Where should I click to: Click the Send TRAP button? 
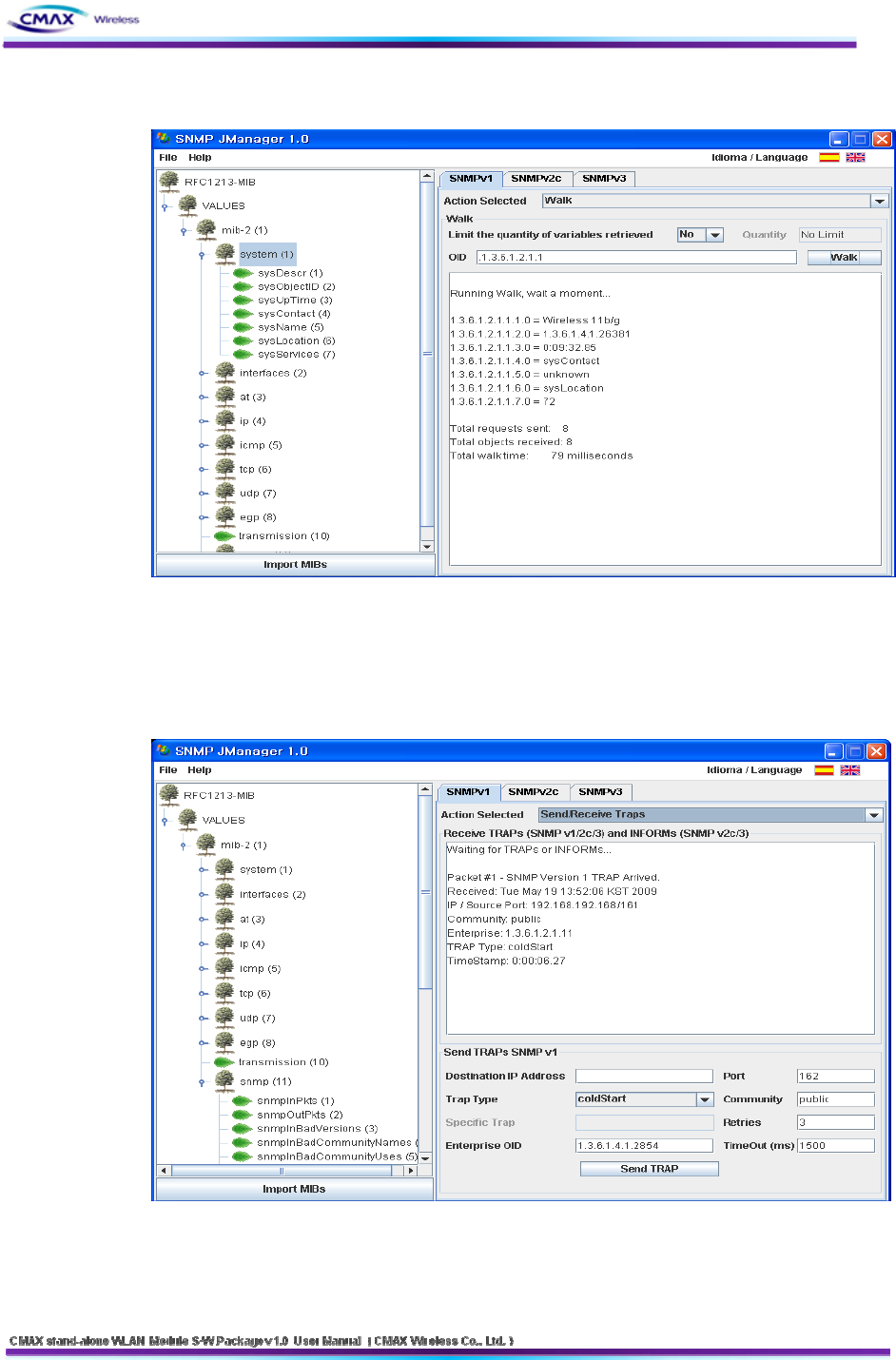click(650, 1169)
